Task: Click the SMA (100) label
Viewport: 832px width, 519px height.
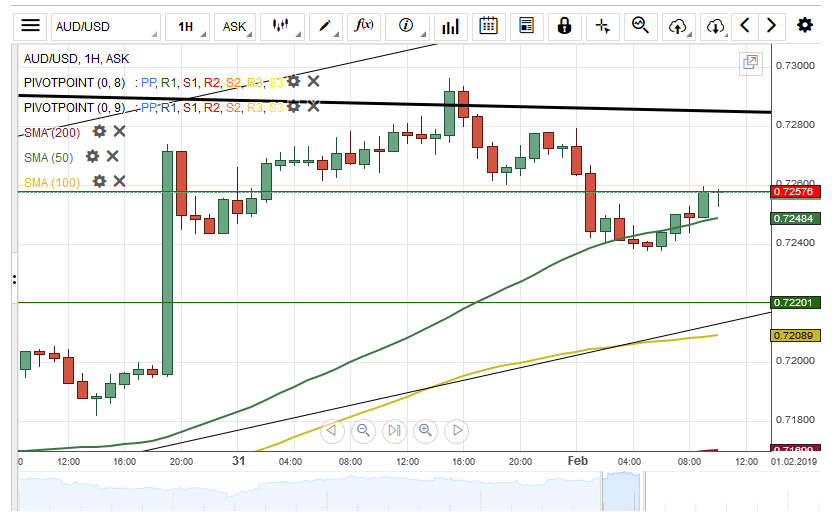Action: [x=52, y=183]
